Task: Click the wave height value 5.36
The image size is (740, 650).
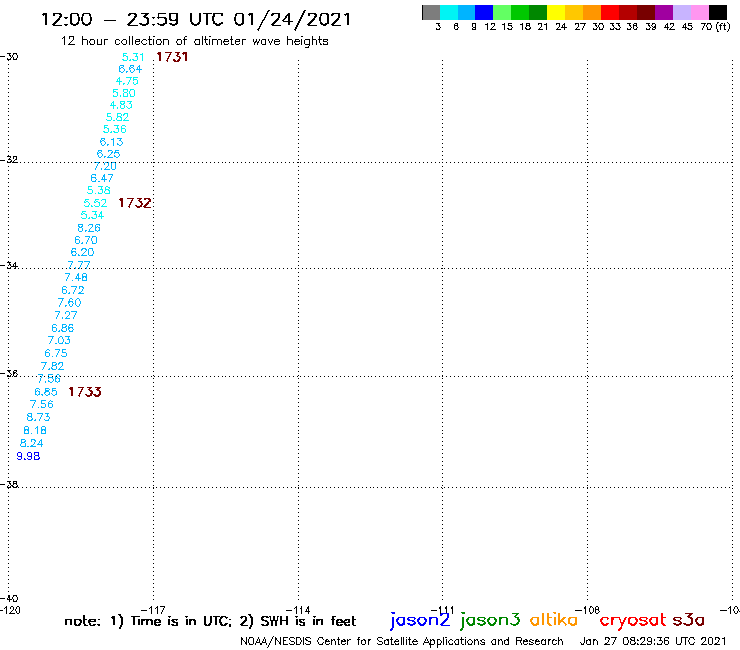Action: point(115,129)
